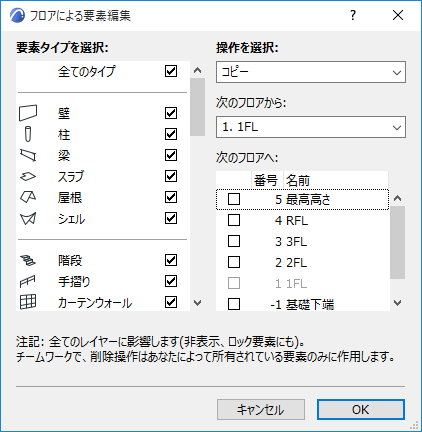The height and width of the screenshot is (432, 422).
Task: Click the shell (シェル) element icon
Action: click(28, 218)
